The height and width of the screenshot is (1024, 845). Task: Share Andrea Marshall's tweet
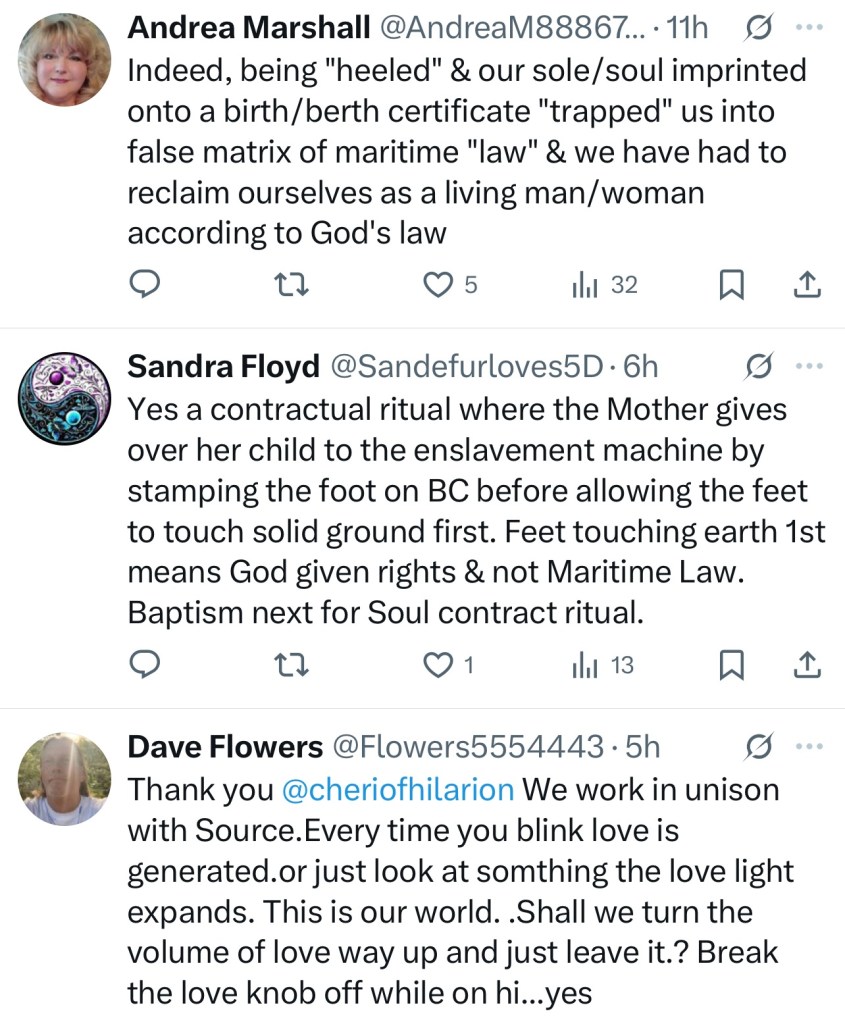click(x=807, y=285)
